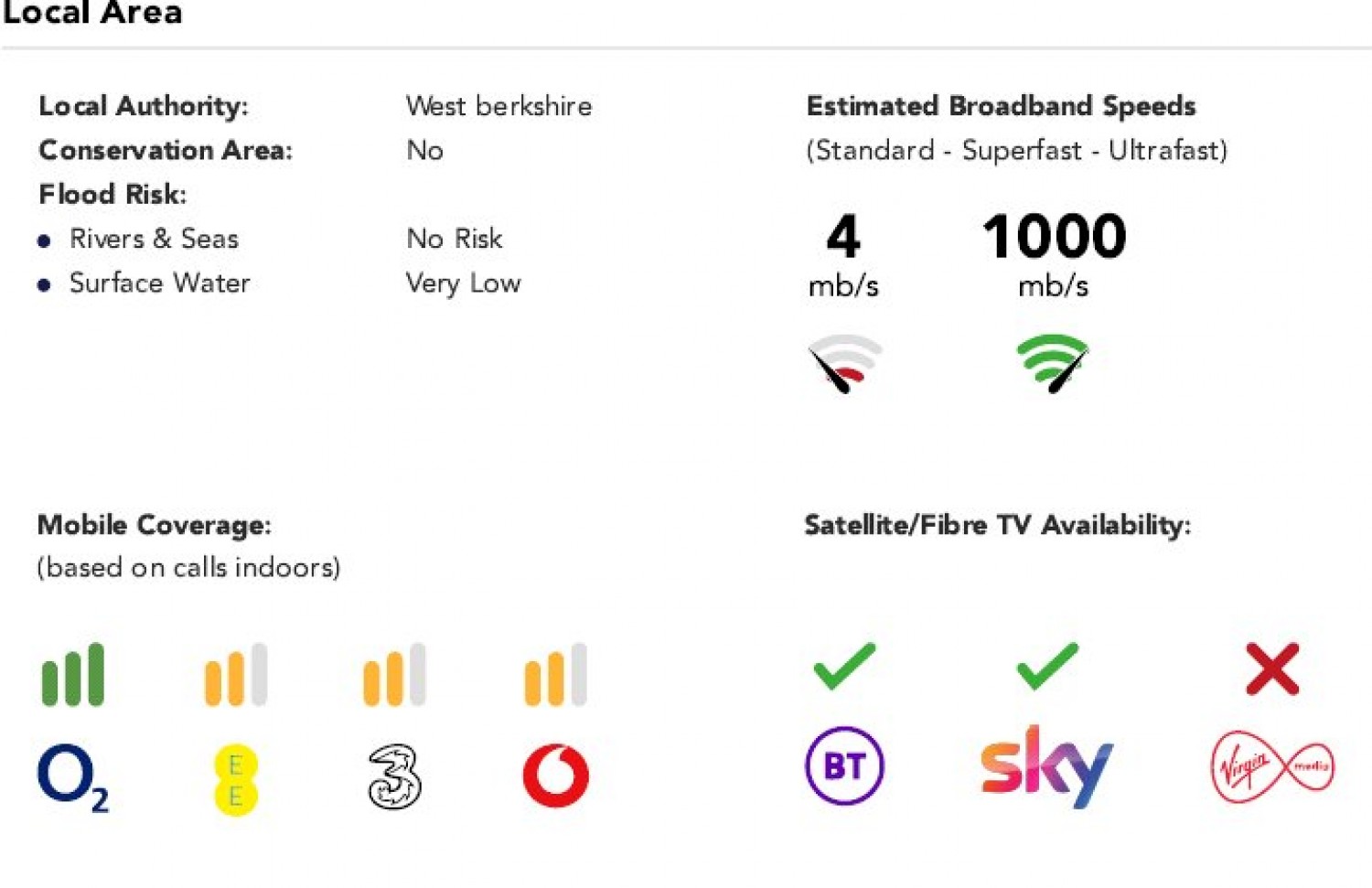Click the orange signal bars above EE

coord(235,674)
